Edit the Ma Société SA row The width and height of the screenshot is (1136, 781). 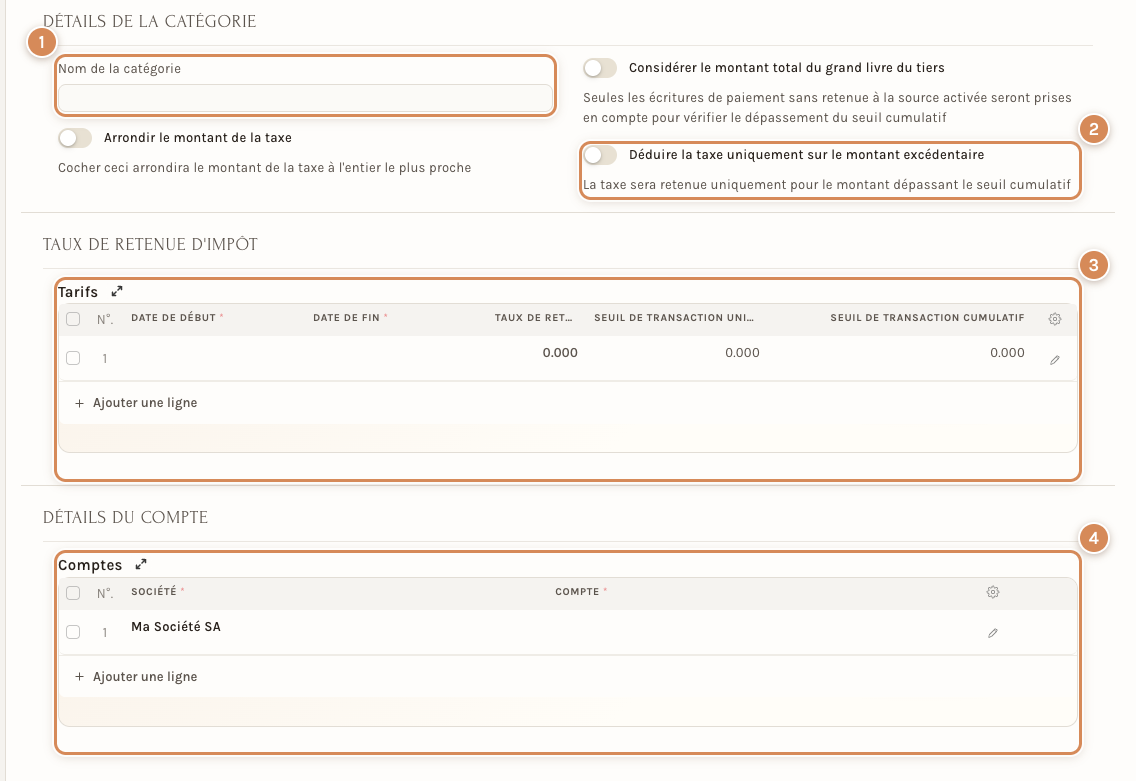[993, 632]
